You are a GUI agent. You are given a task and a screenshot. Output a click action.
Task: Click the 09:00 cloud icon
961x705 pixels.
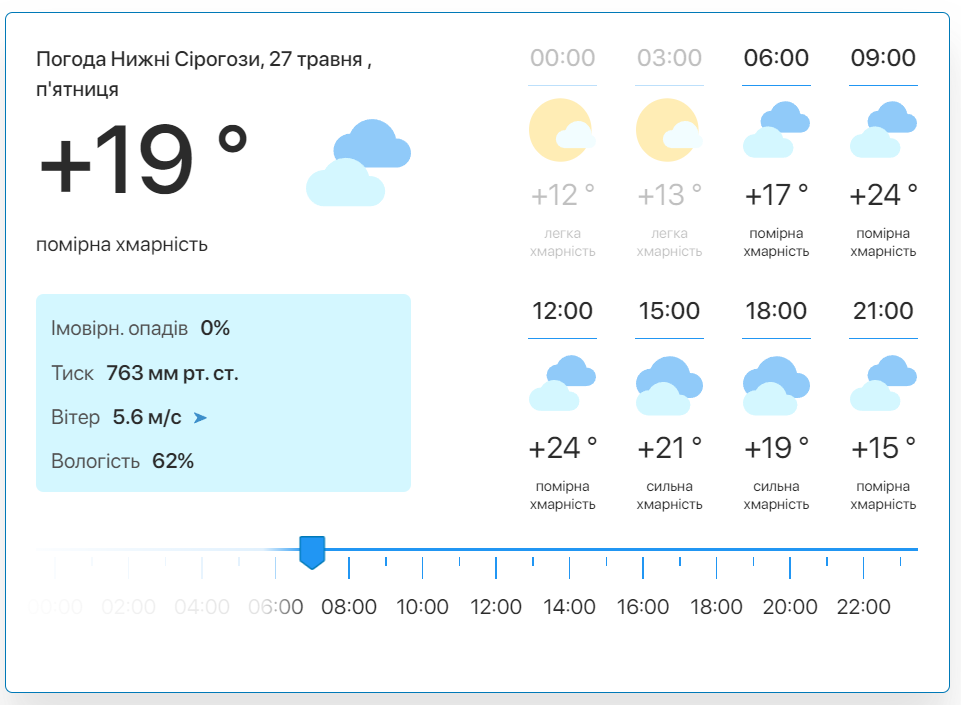click(883, 130)
